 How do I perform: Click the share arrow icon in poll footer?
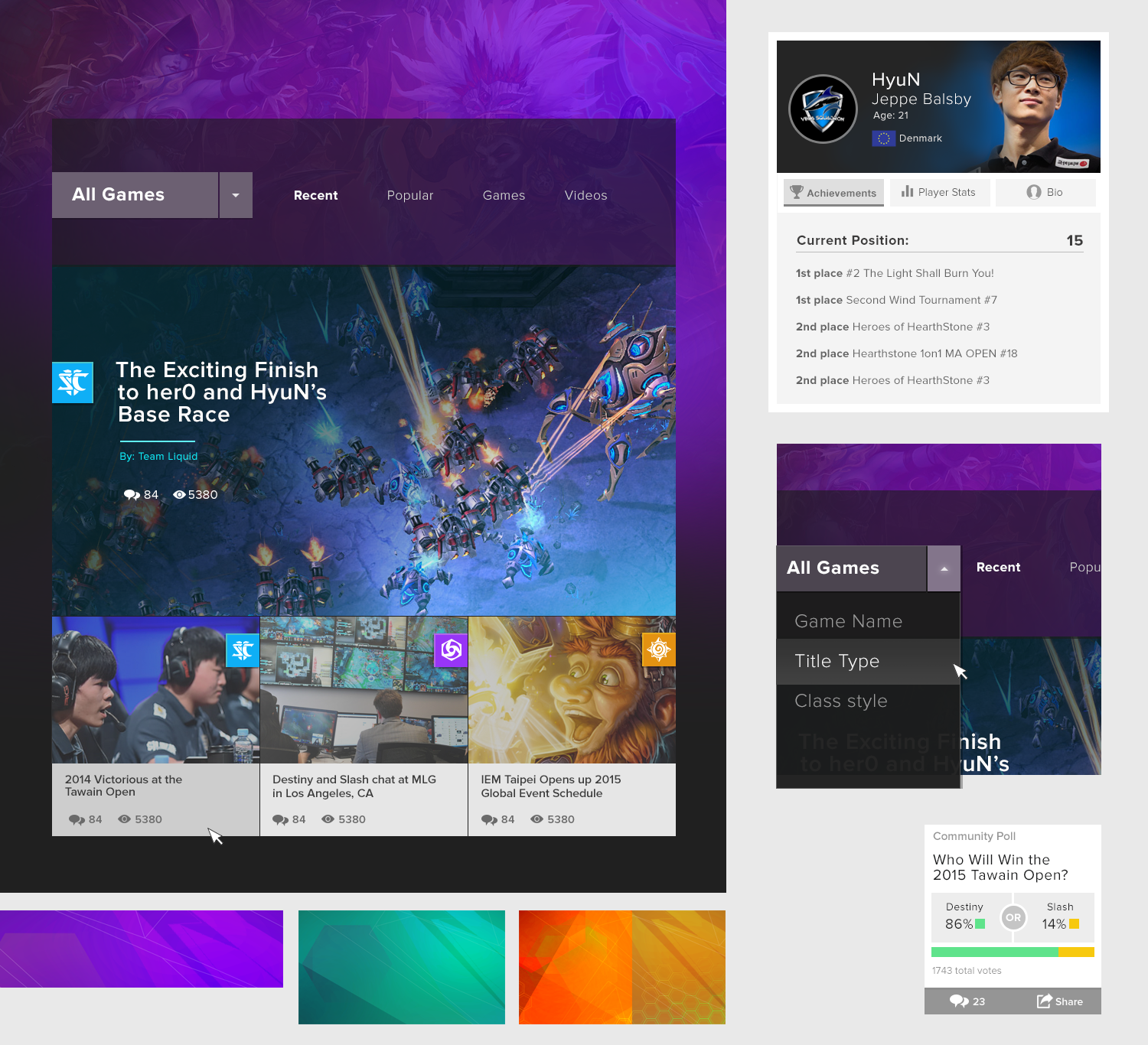tap(1044, 1001)
